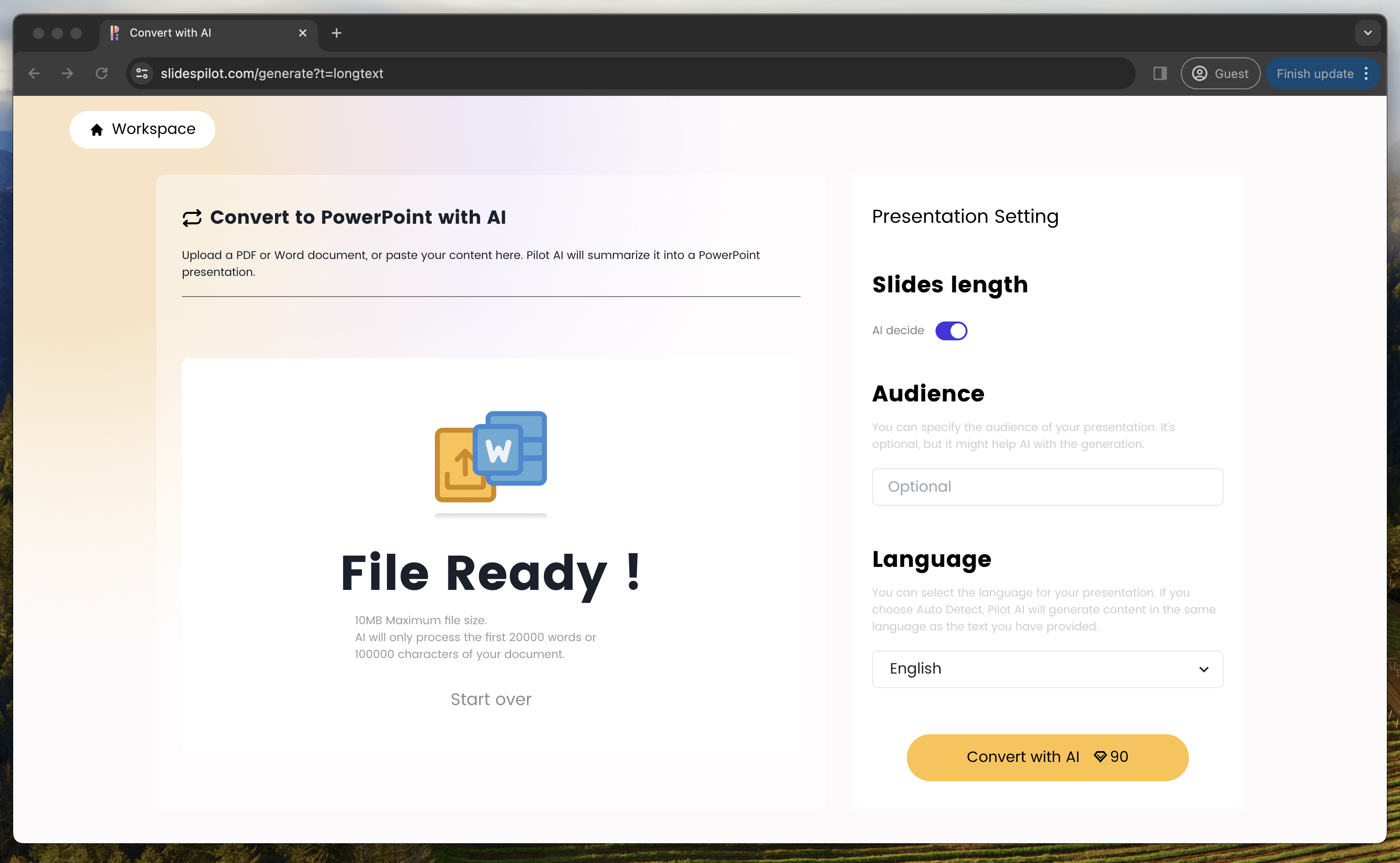
Task: Open the Guest profile menu
Action: (x=1220, y=74)
